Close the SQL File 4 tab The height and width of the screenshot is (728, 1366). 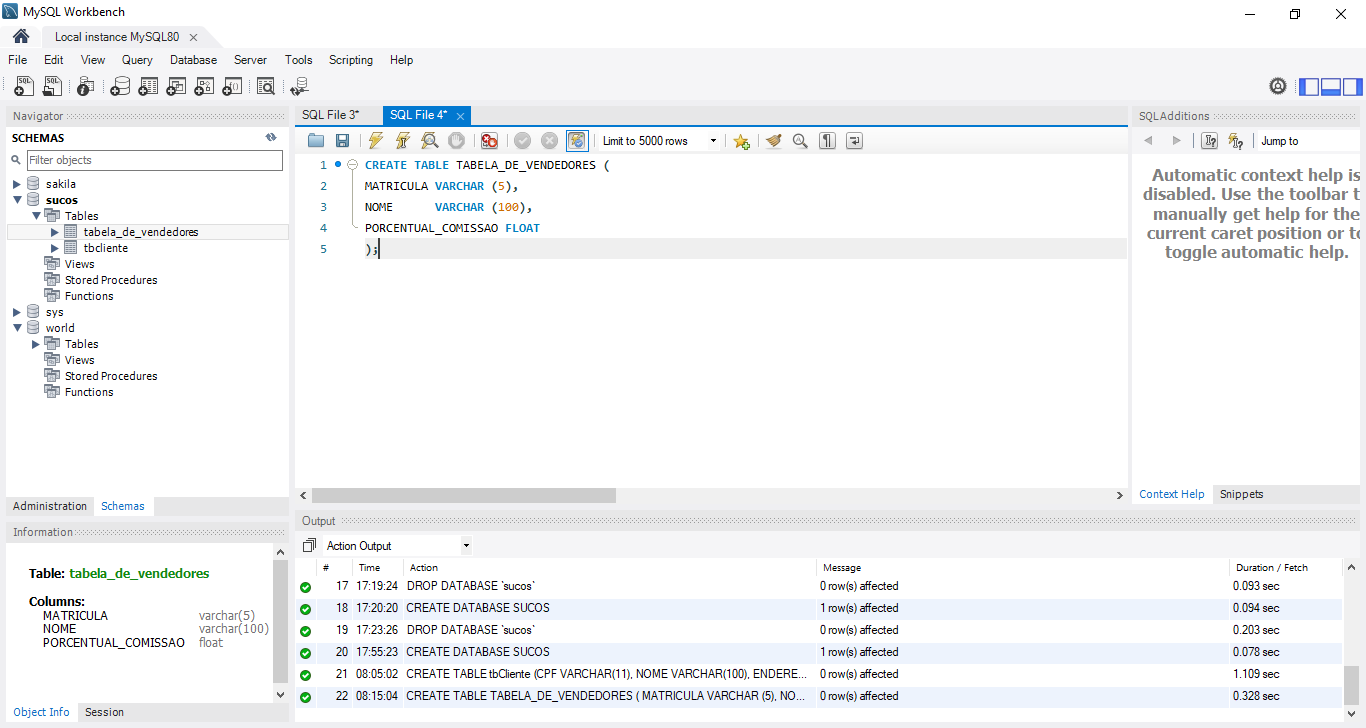460,116
